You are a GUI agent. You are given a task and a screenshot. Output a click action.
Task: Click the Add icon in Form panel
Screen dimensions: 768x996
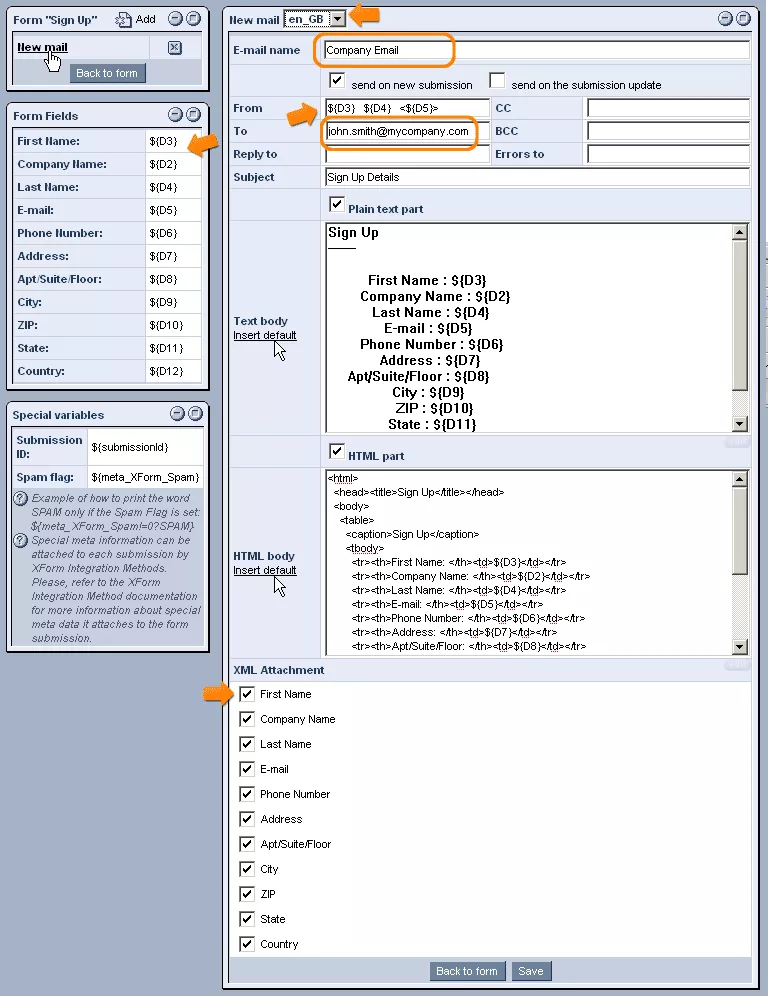point(123,20)
